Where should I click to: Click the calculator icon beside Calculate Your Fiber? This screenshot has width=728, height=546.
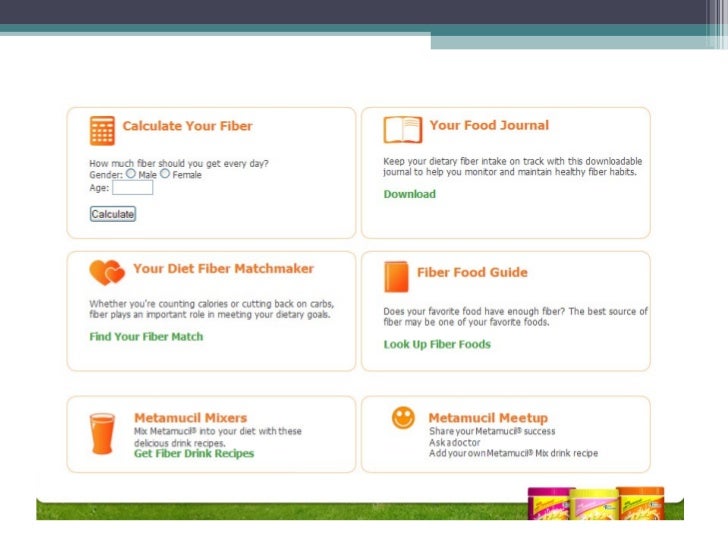click(102, 131)
